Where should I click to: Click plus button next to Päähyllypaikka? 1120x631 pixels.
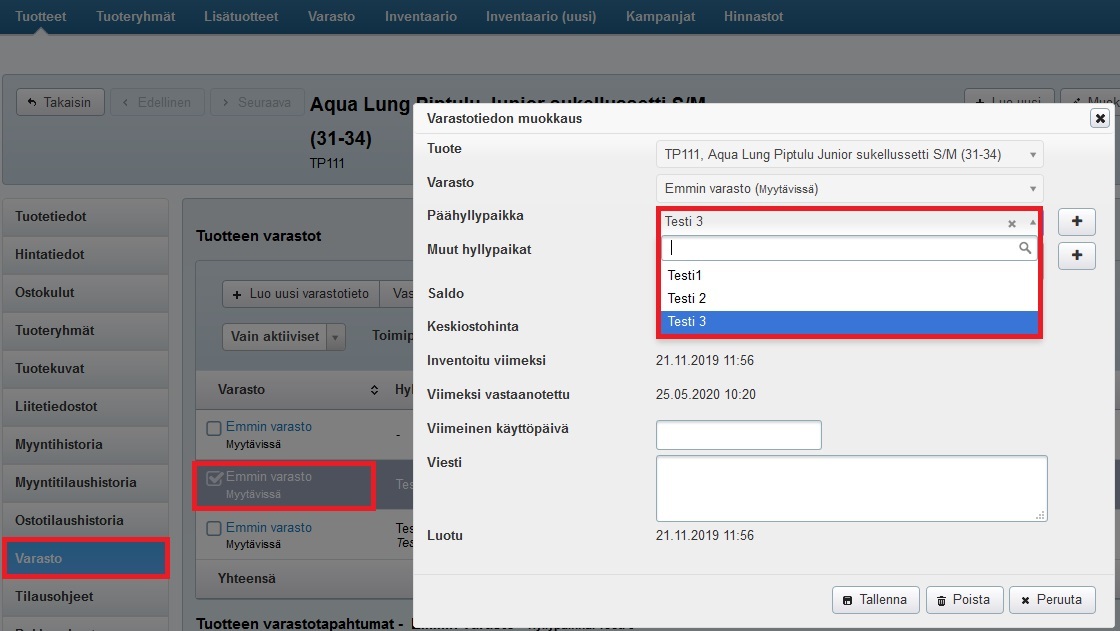point(1076,222)
